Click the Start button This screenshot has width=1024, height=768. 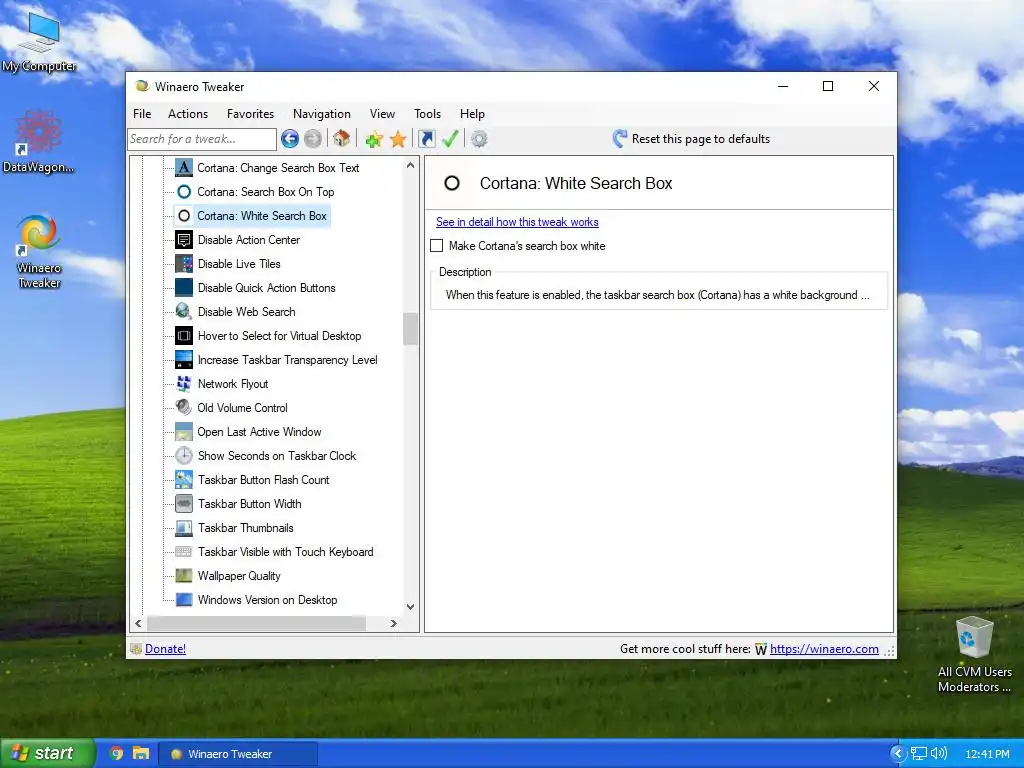47,753
